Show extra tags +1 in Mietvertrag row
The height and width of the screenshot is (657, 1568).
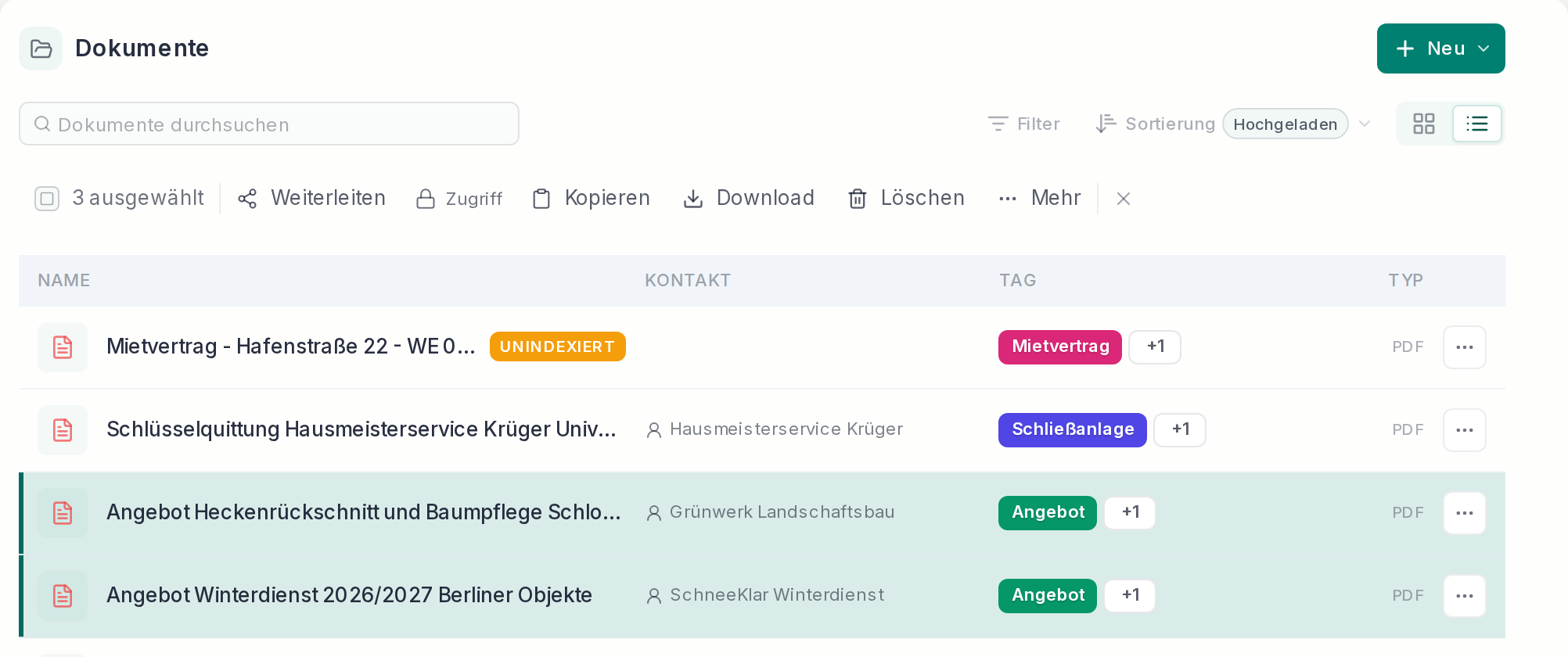[1155, 346]
